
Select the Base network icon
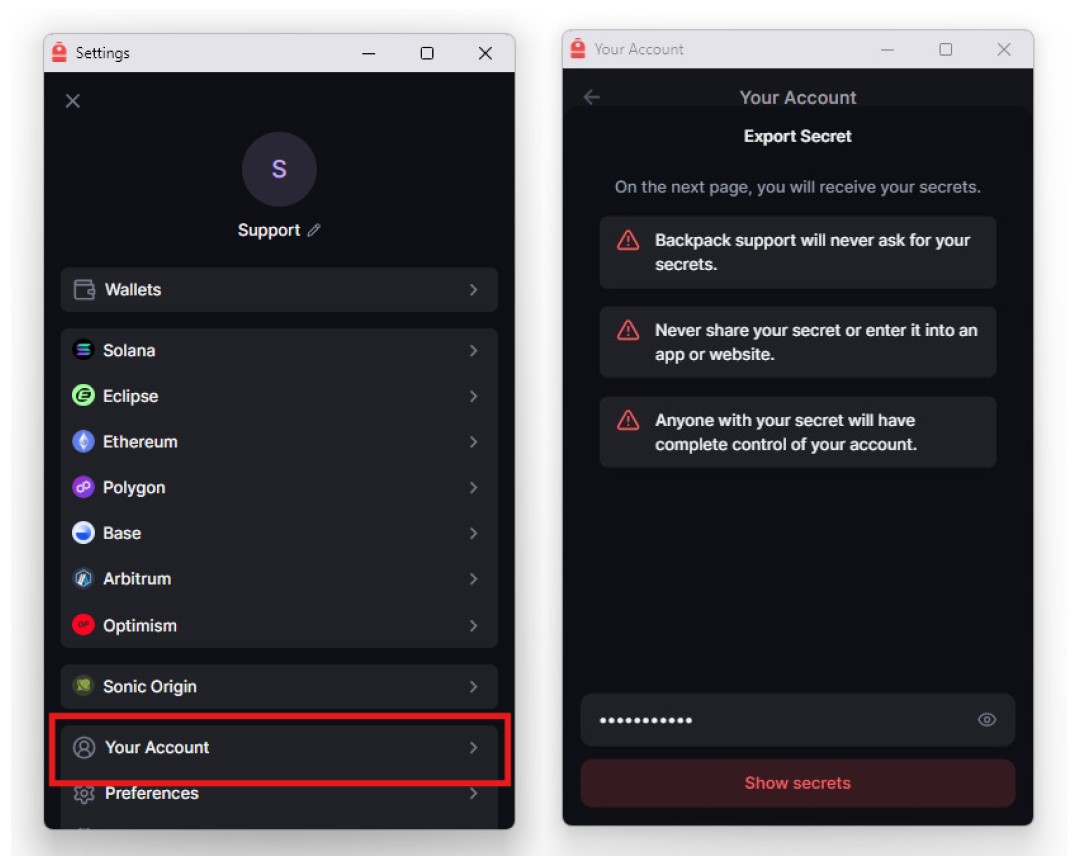pos(85,533)
